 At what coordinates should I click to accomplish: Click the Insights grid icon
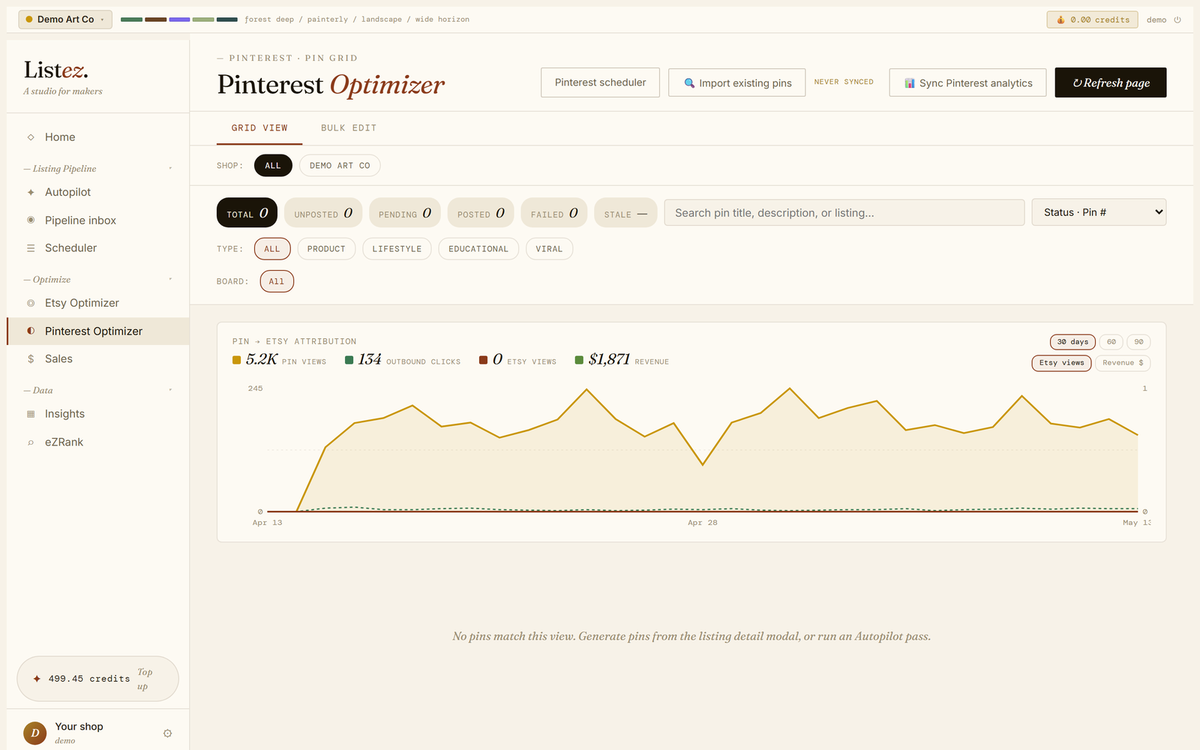pos(31,414)
